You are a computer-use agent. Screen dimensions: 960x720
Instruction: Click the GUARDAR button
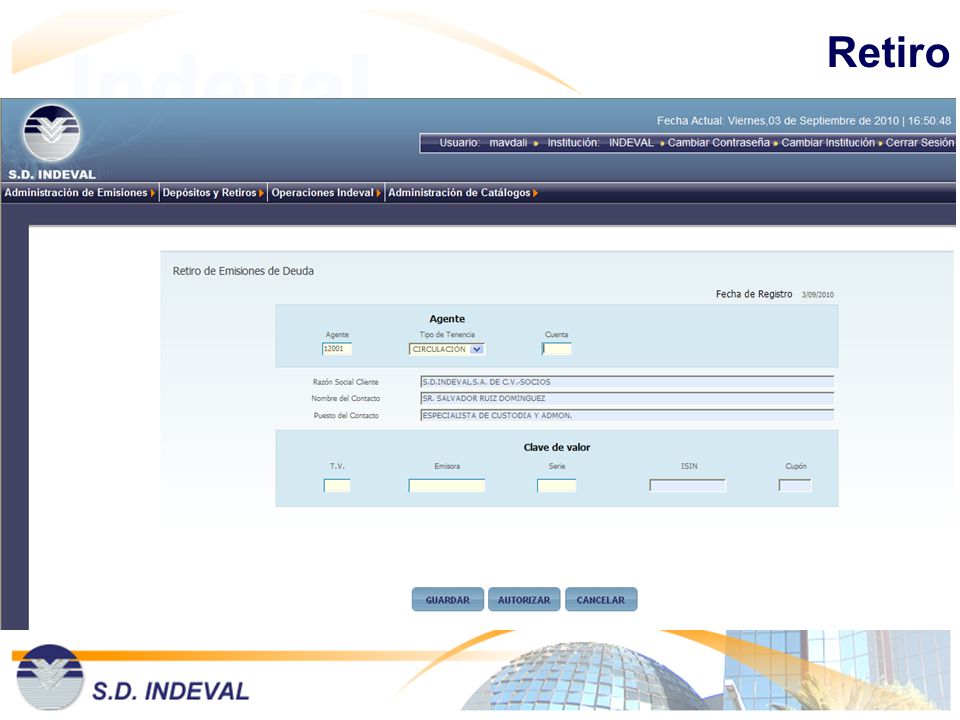(448, 600)
